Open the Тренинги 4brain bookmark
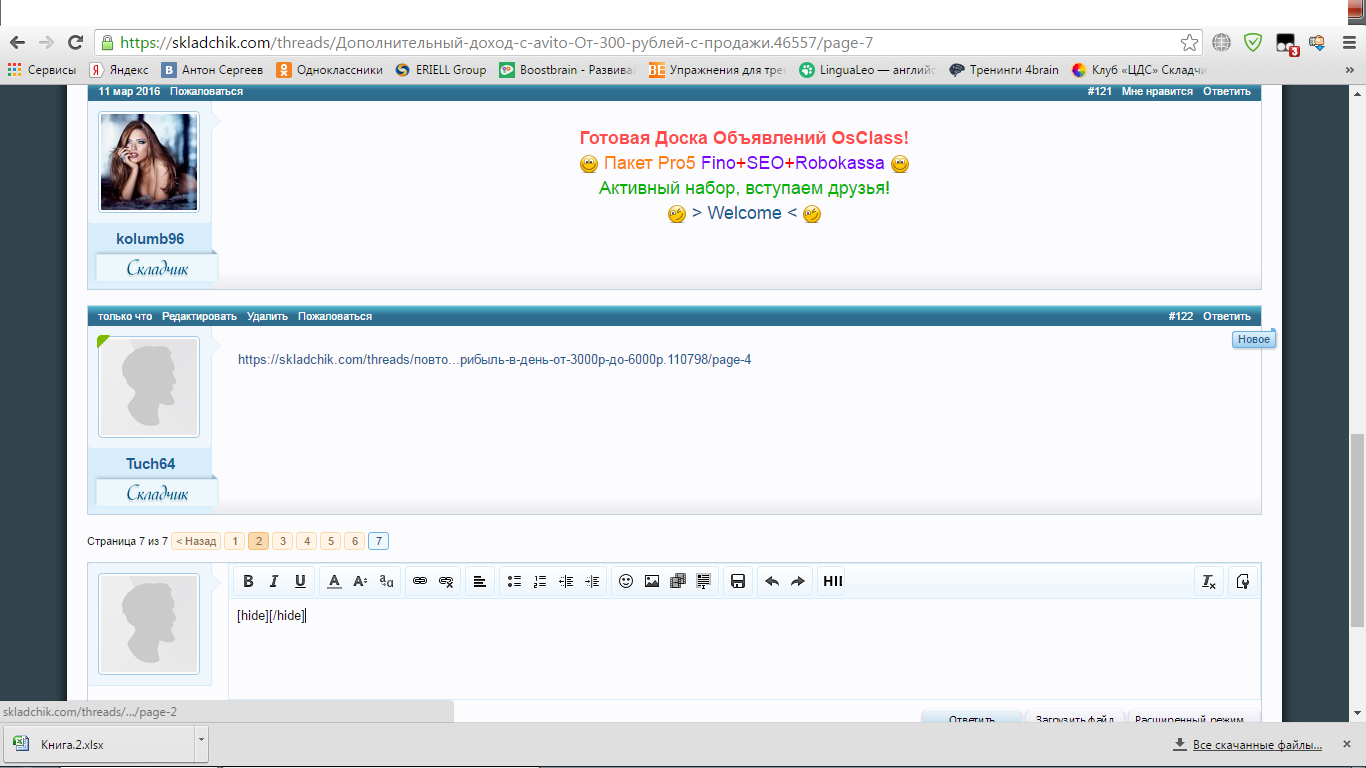 (1004, 70)
